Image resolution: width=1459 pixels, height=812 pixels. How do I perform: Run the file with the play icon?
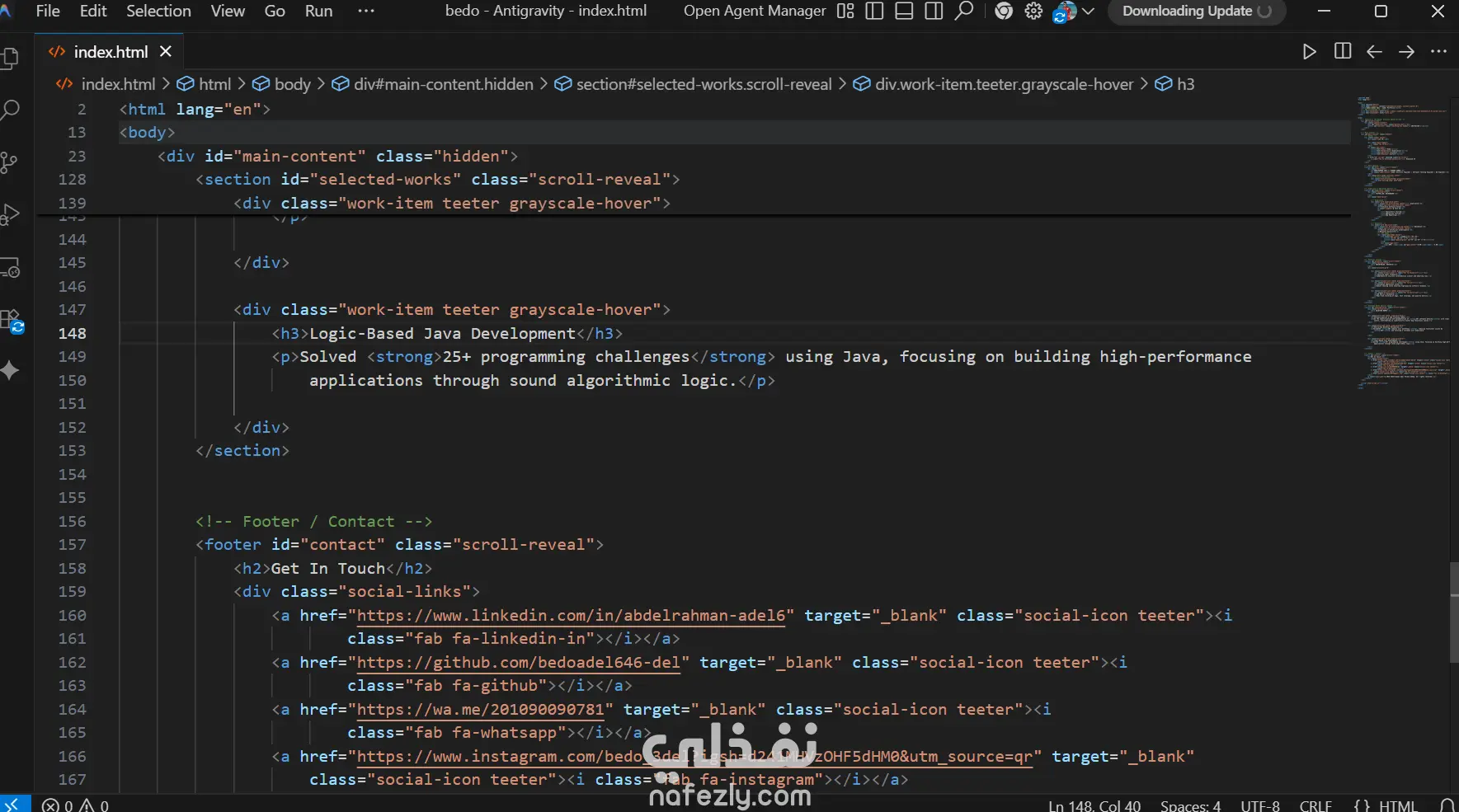[x=1309, y=52]
